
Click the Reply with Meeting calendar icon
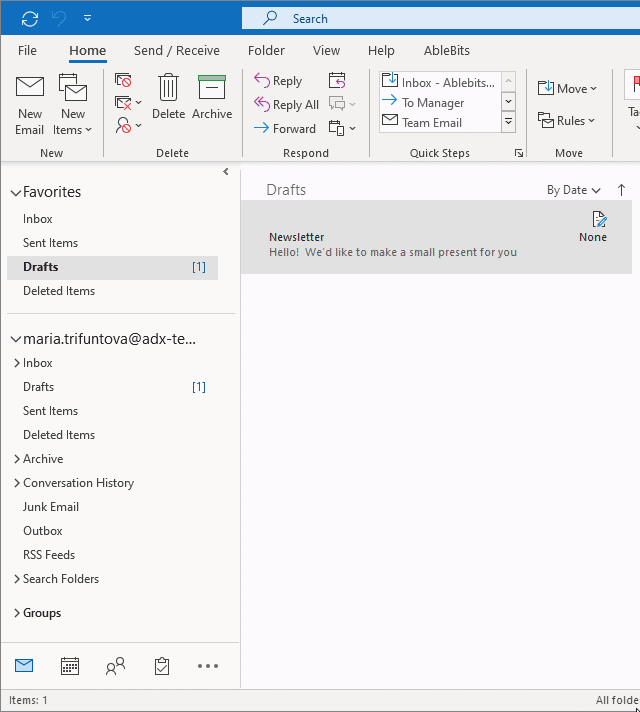click(x=337, y=80)
